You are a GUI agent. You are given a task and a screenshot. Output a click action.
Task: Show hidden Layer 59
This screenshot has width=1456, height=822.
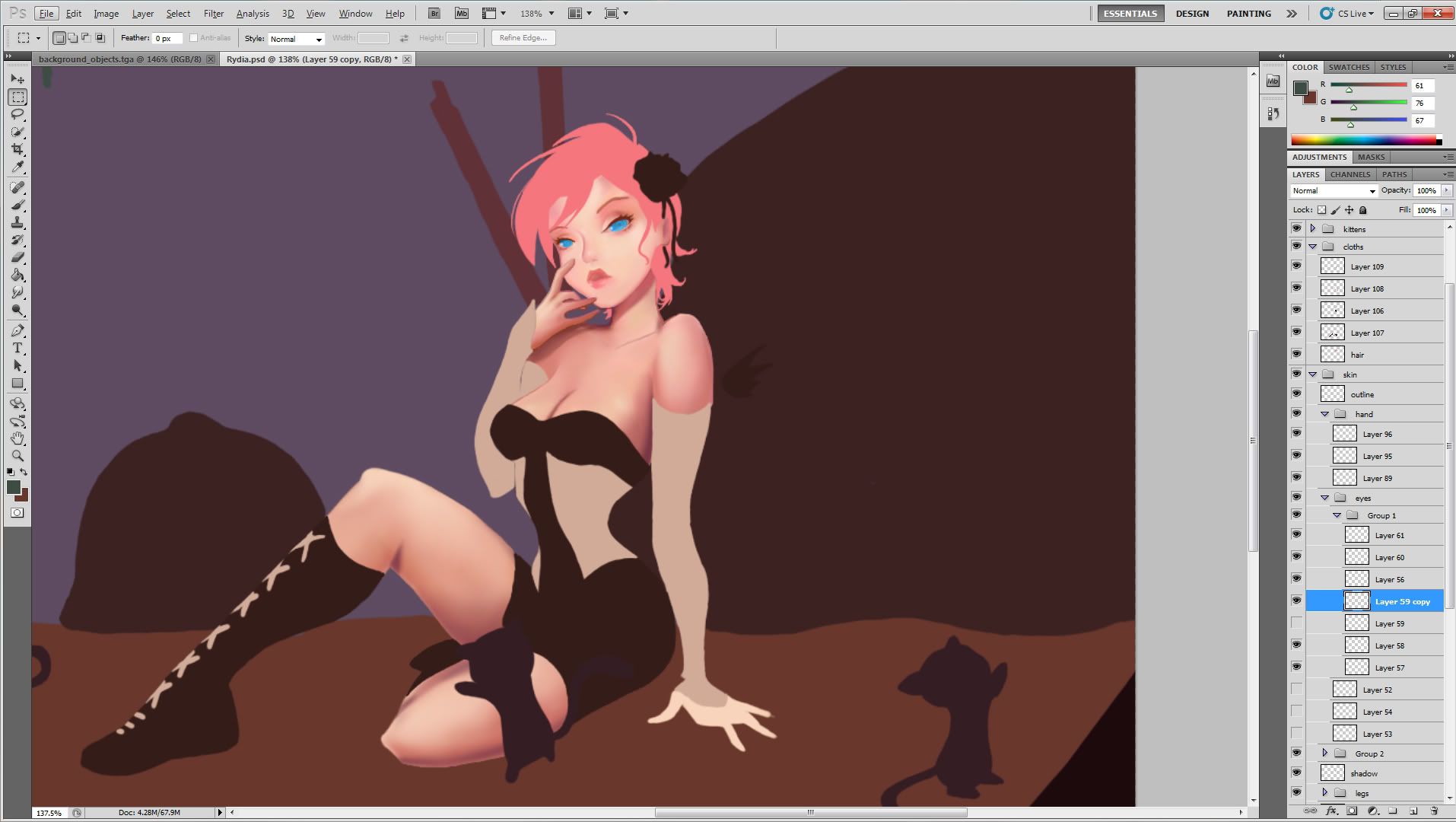click(1297, 623)
